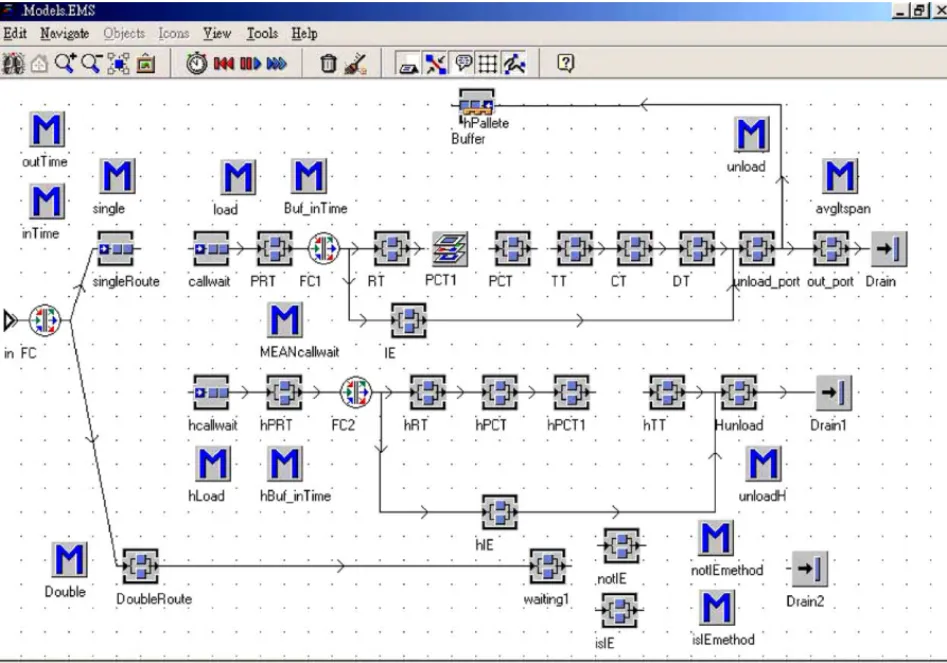Select the hLoad method object
Screen dimensions: 947x663
213,464
